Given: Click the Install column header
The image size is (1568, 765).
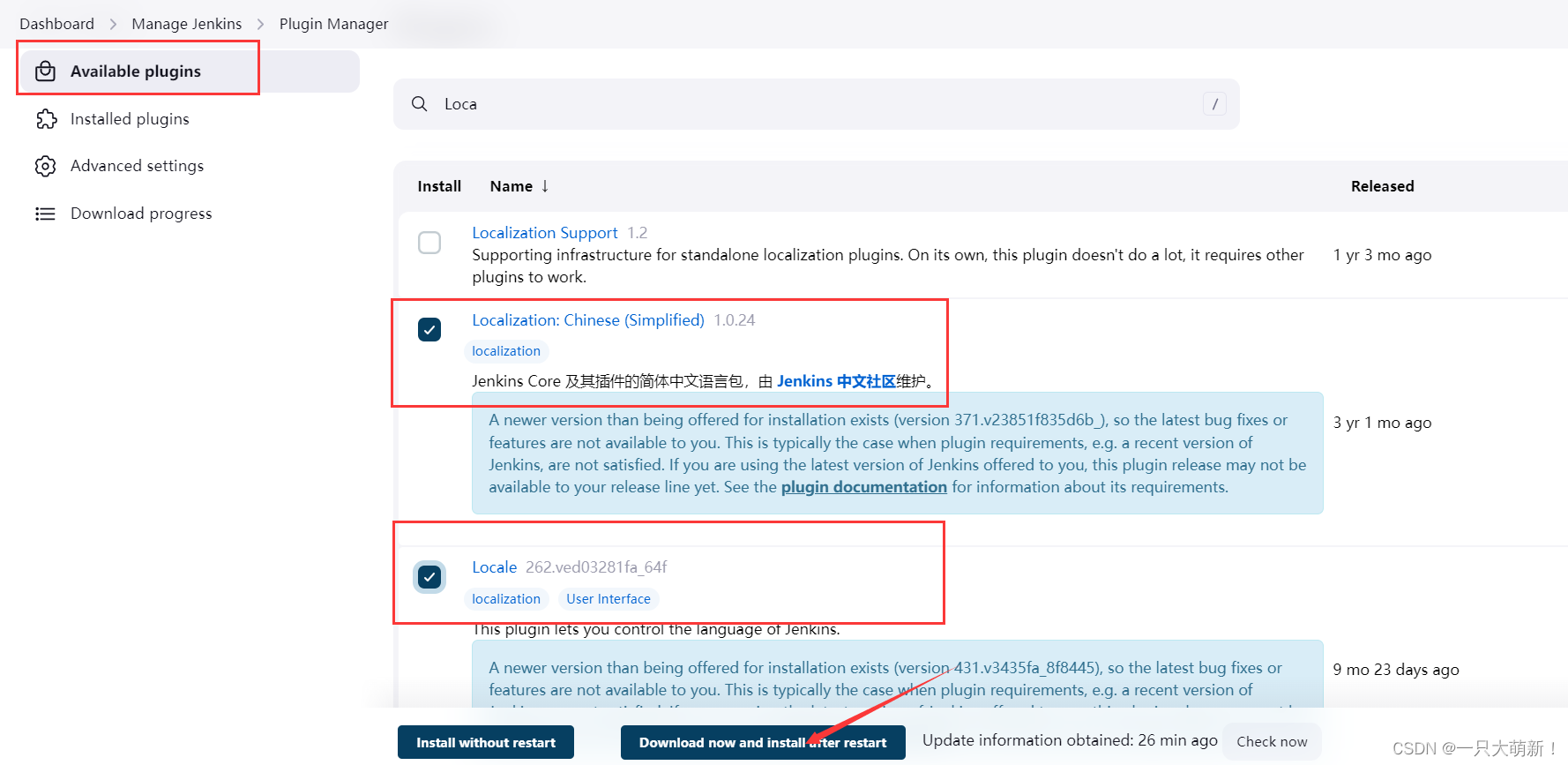Looking at the screenshot, I should point(439,186).
